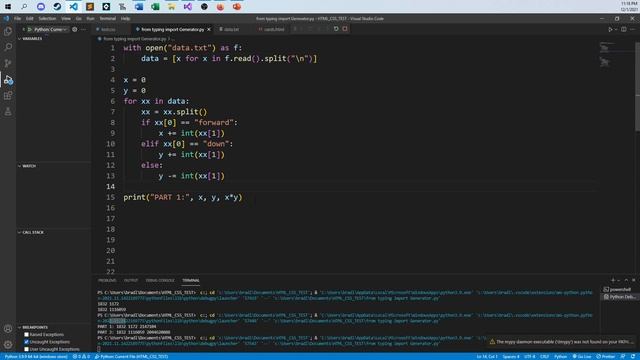Open the feedback icon in status bar
The width and height of the screenshot is (640, 360).
coord(623,356)
